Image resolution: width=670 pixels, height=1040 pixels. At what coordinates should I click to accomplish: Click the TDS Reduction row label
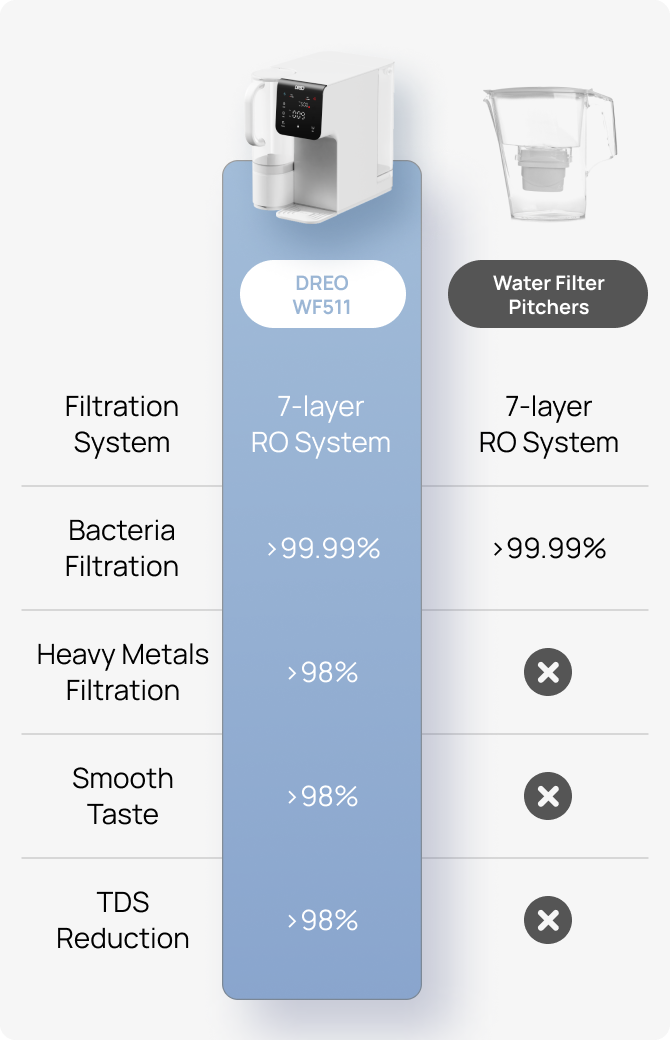(x=123, y=920)
